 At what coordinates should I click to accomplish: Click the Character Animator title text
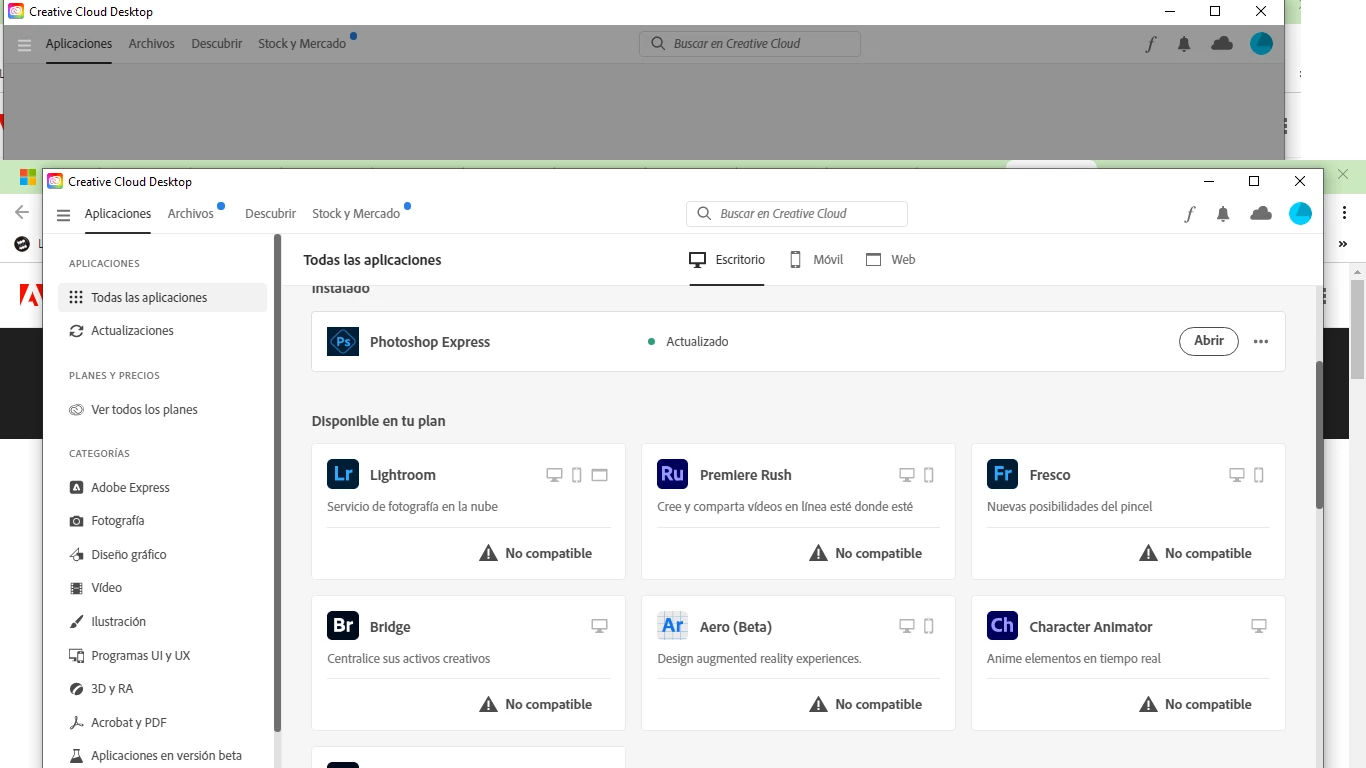pyautogui.click(x=1091, y=627)
